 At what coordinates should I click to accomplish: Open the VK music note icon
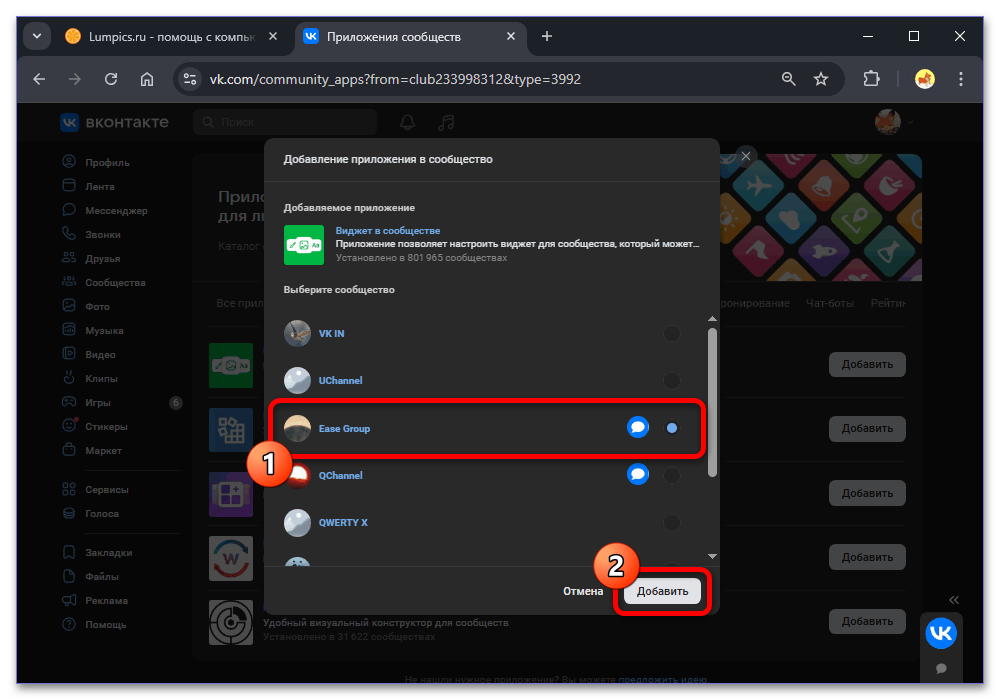click(x=446, y=122)
